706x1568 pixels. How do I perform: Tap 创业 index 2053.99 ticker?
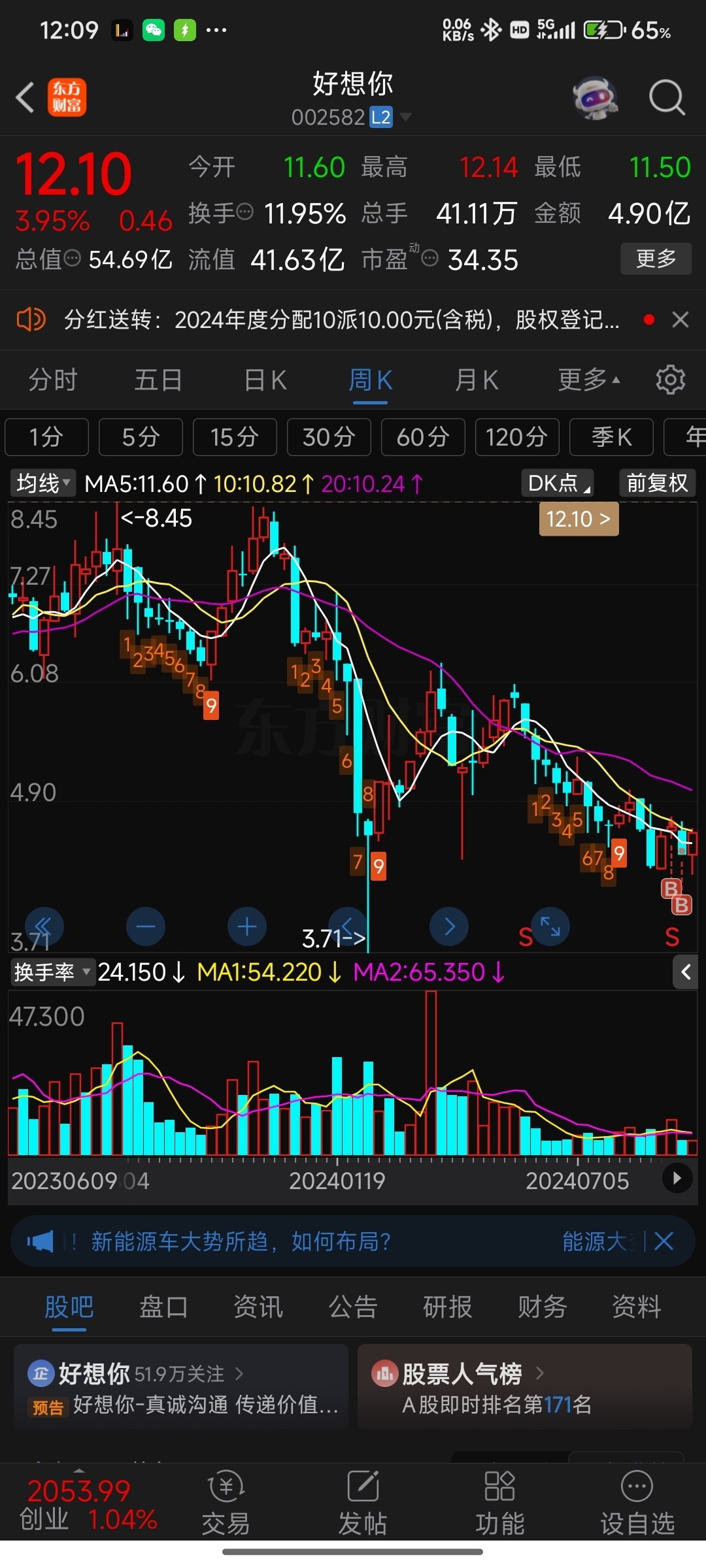[88, 1505]
